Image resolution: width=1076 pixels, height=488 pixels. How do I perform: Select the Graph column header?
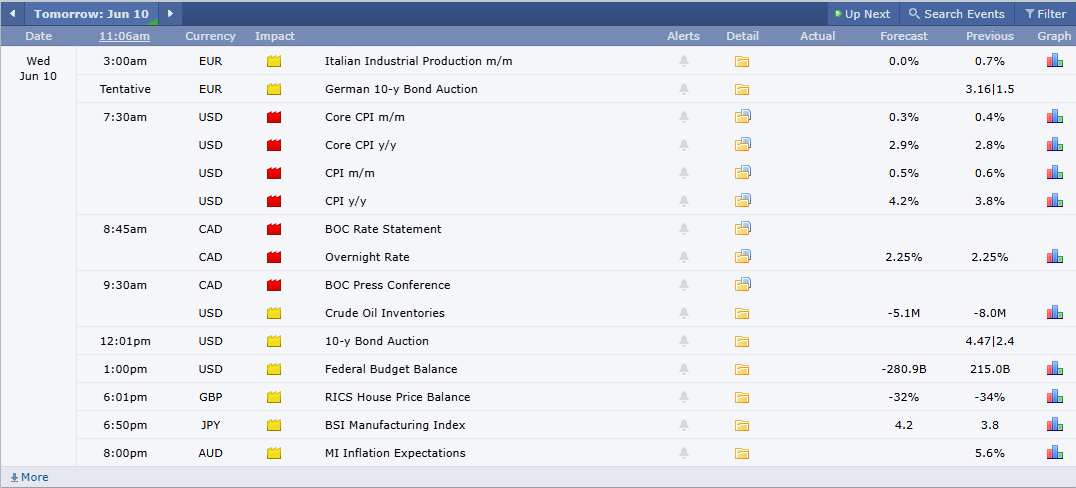tap(1054, 36)
